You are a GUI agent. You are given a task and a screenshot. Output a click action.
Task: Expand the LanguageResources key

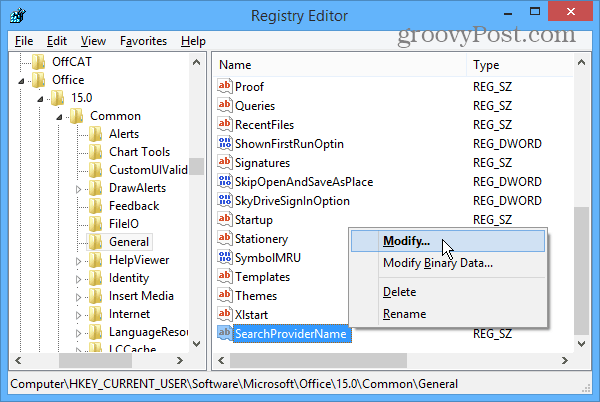coord(78,333)
